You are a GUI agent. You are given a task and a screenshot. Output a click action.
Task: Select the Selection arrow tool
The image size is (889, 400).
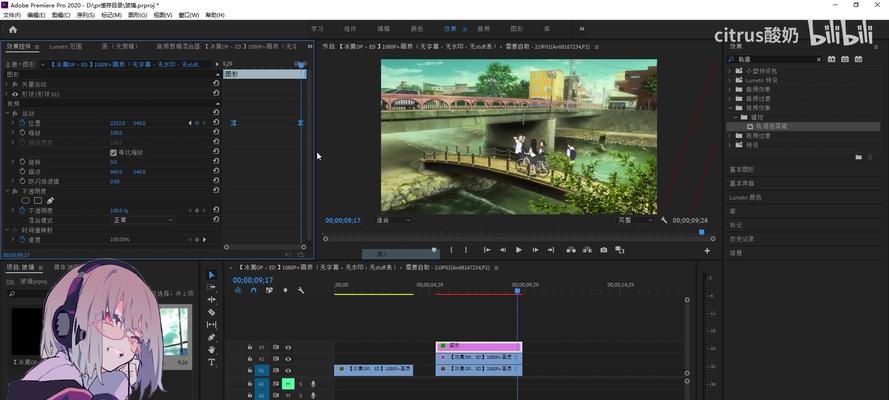pos(211,275)
